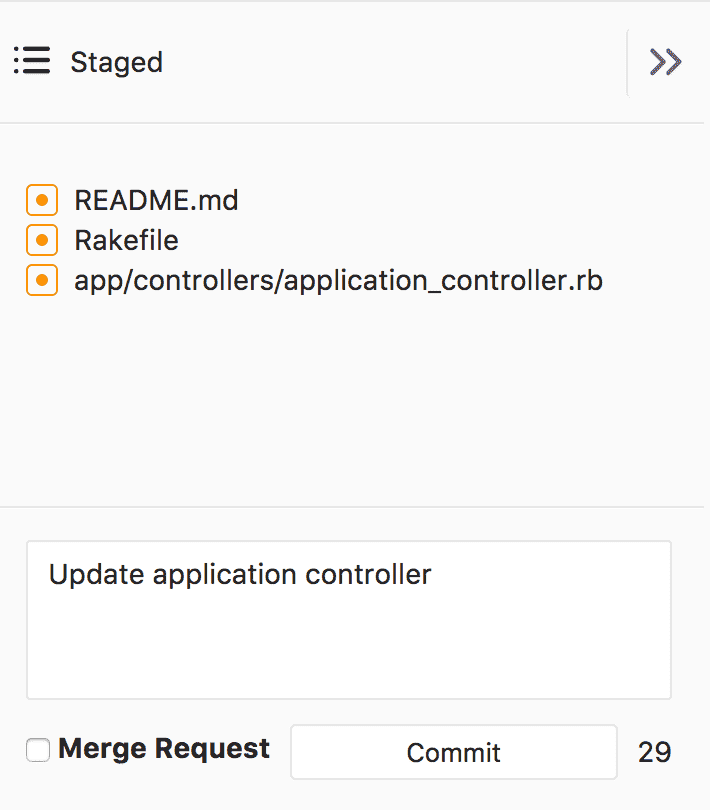This screenshot has width=710, height=810.
Task: Toggle Merge Request on before committing
Action: 37,749
